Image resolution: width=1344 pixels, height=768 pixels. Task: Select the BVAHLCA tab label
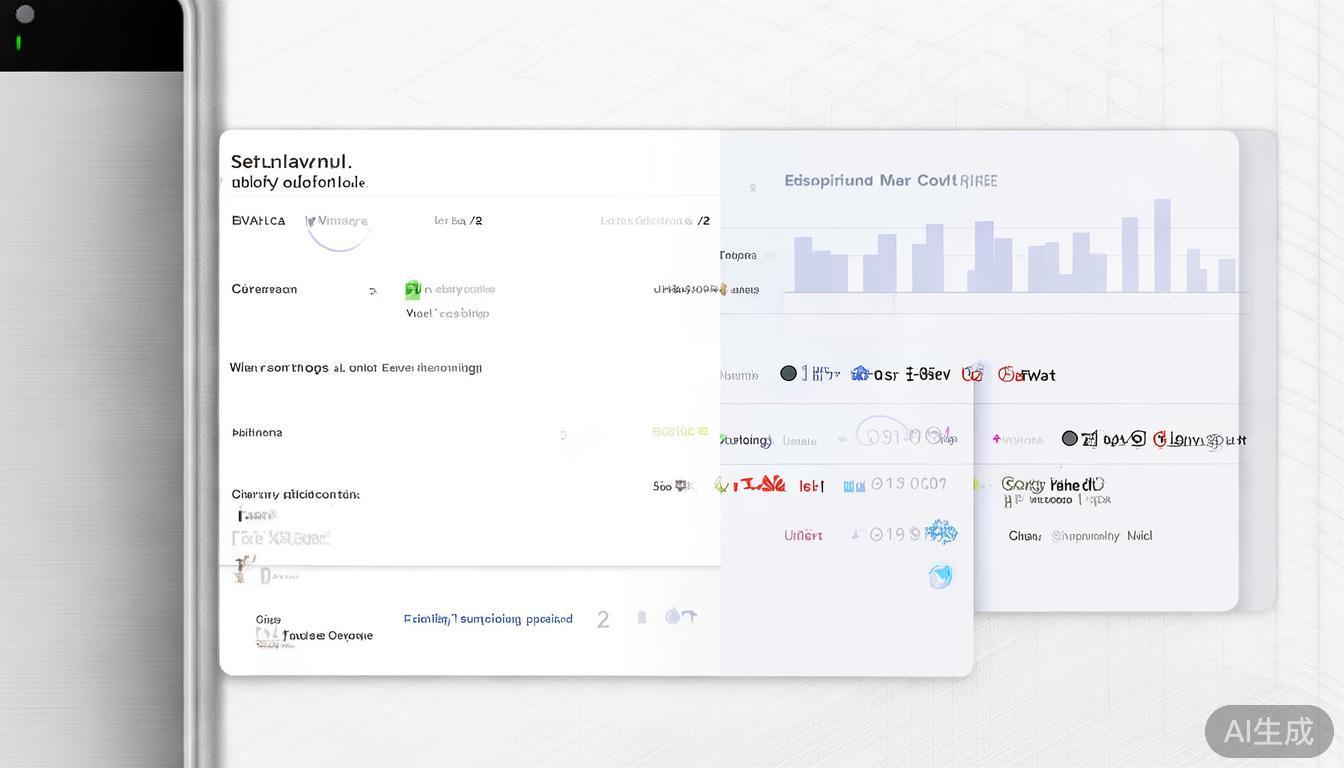point(258,221)
